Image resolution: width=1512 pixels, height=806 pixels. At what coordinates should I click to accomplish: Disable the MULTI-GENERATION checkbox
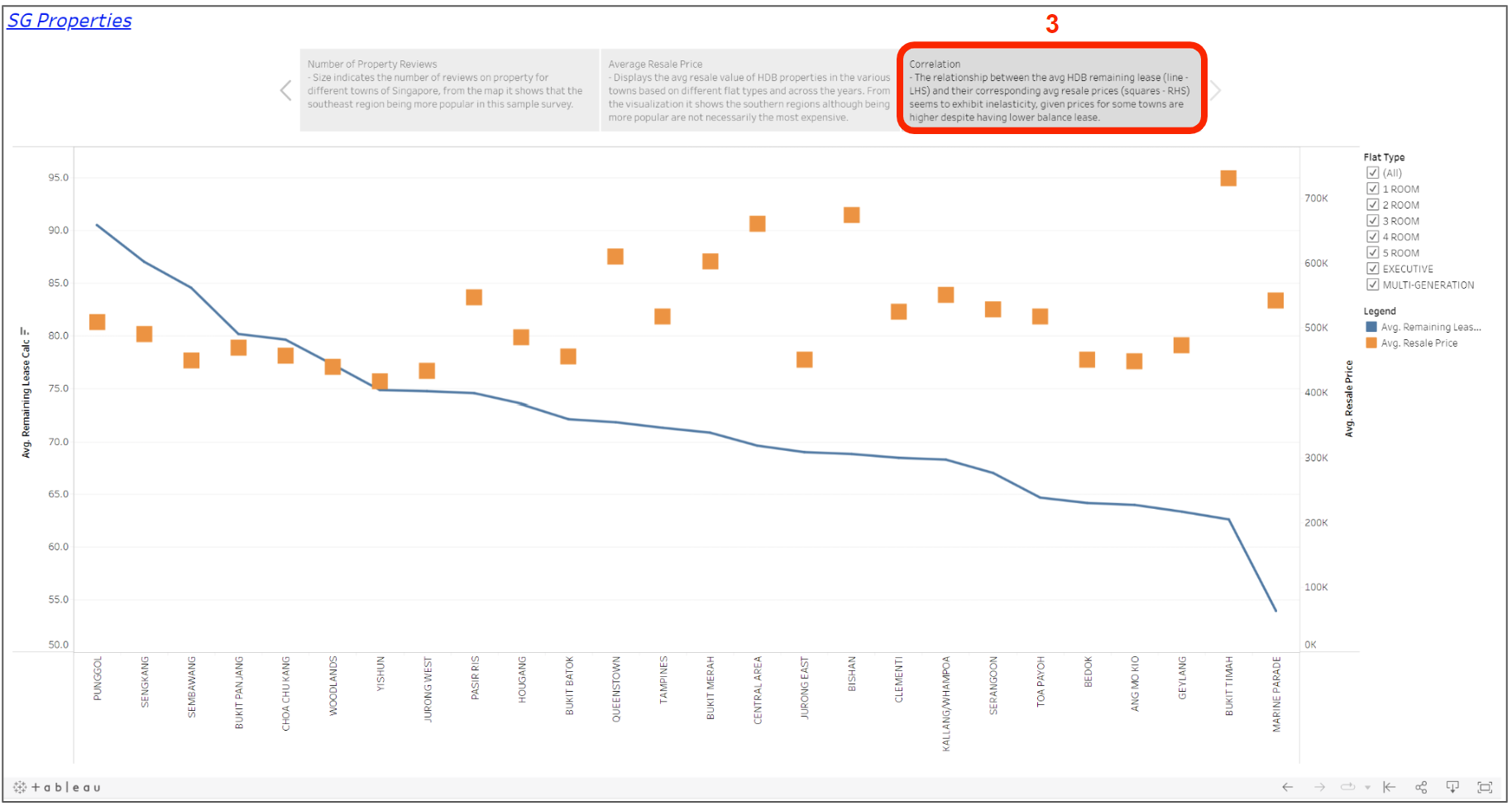point(1373,285)
